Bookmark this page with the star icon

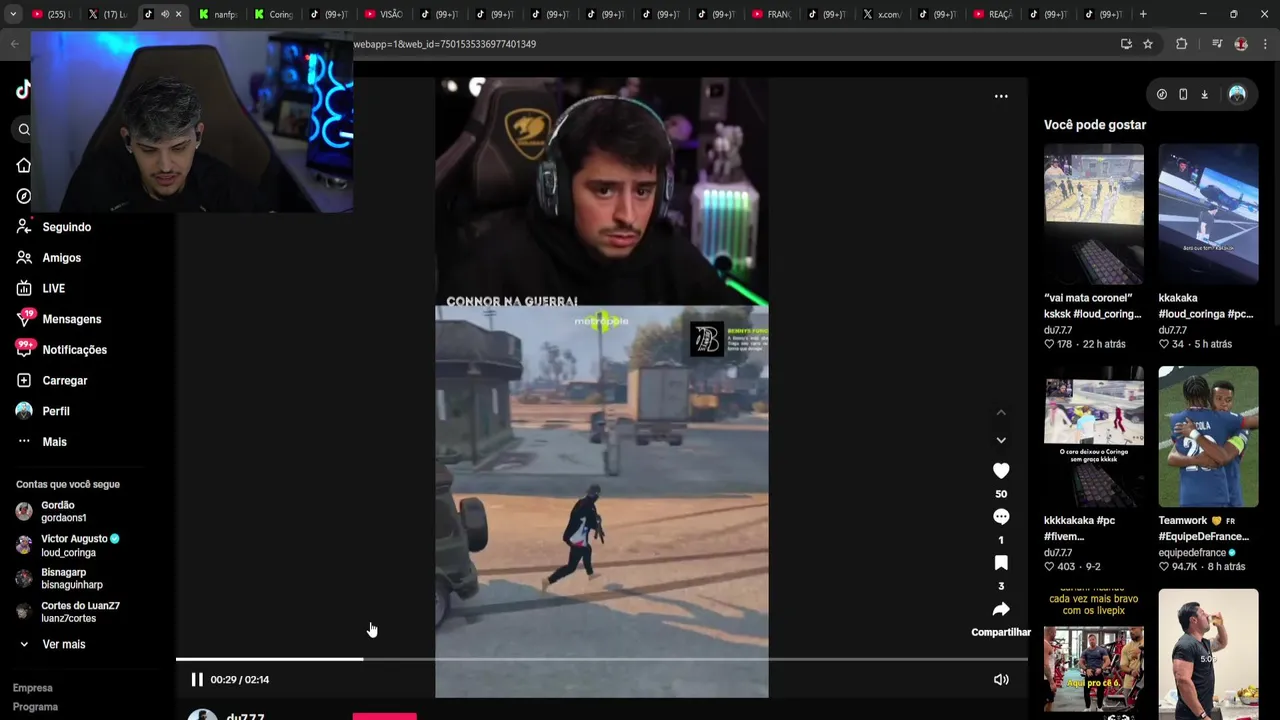[x=1148, y=44]
